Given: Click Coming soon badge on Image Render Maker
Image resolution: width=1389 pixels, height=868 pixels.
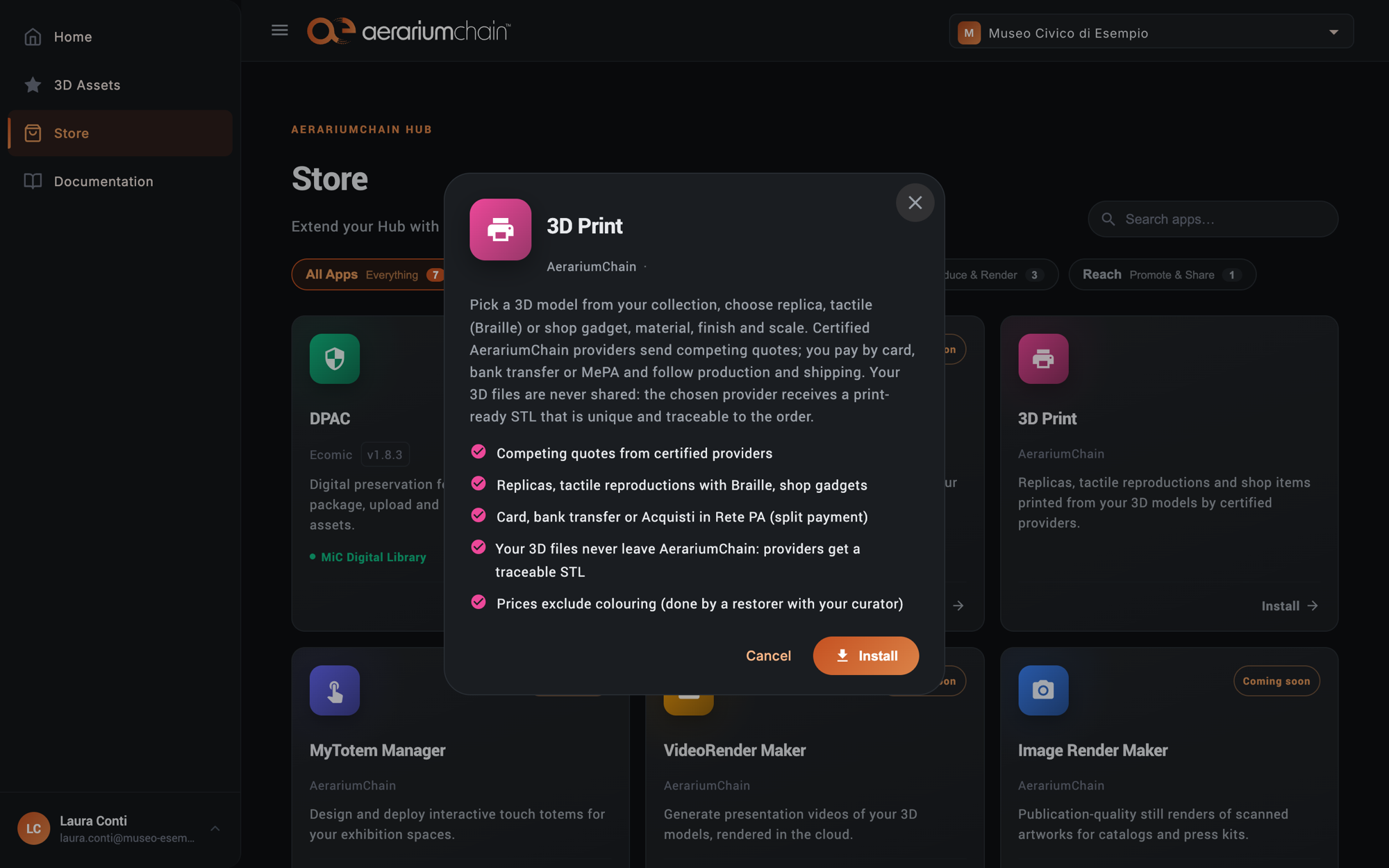Looking at the screenshot, I should coord(1276,681).
